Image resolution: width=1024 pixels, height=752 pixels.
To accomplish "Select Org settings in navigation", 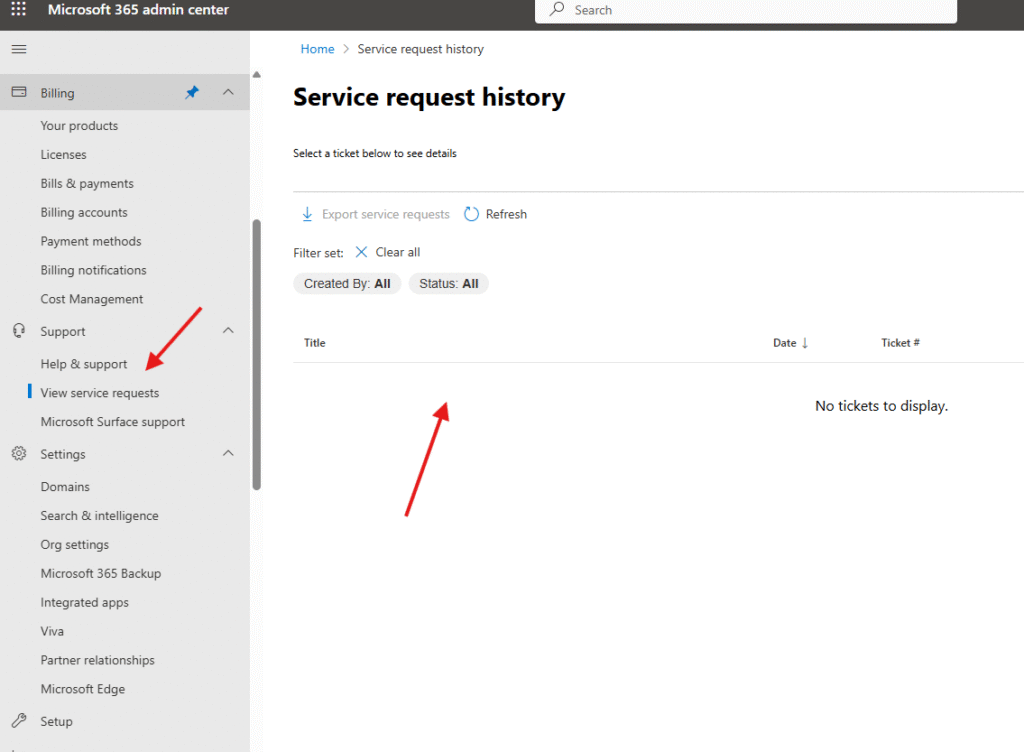I will [75, 545].
